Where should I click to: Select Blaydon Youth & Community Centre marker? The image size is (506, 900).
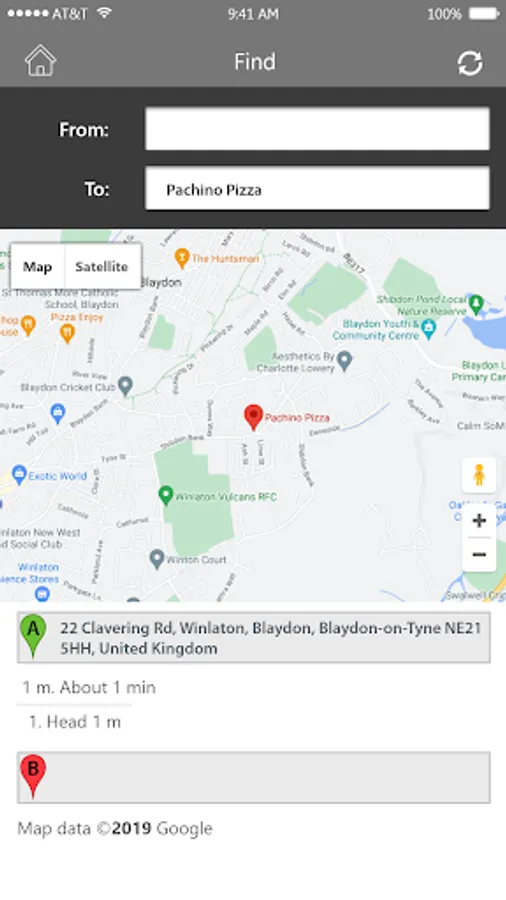(428, 328)
